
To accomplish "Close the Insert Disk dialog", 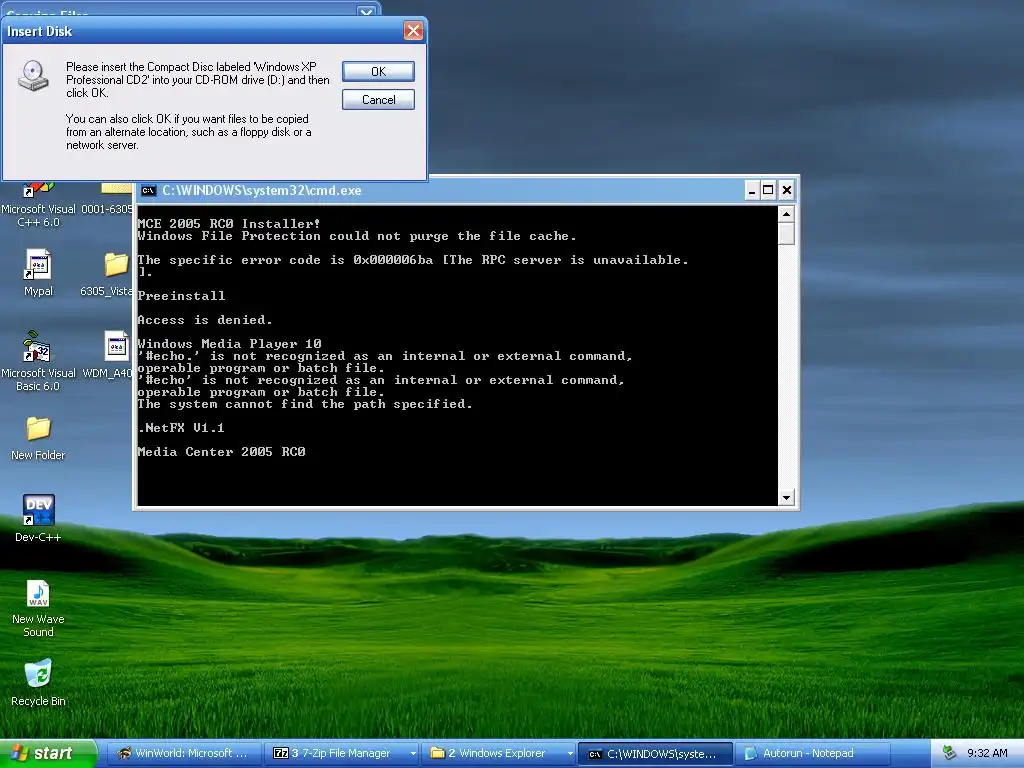I will [413, 31].
